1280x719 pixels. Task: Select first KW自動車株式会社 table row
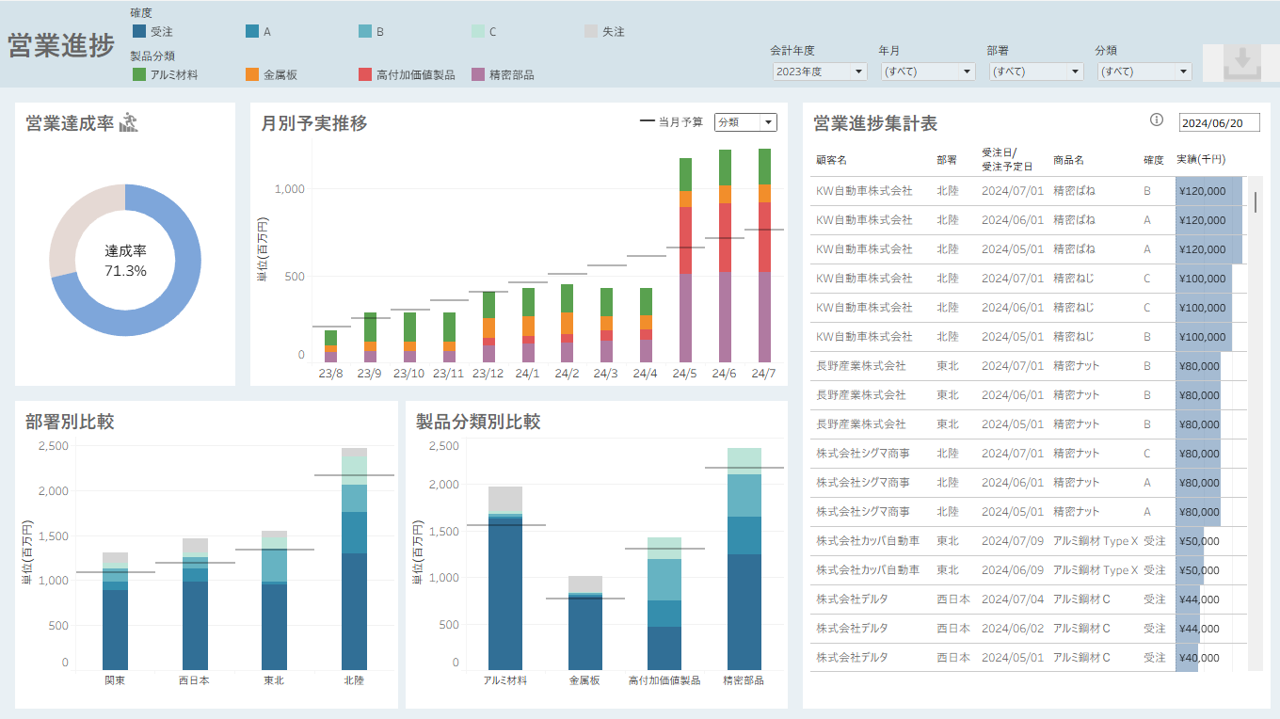pyautogui.click(x=1028, y=191)
